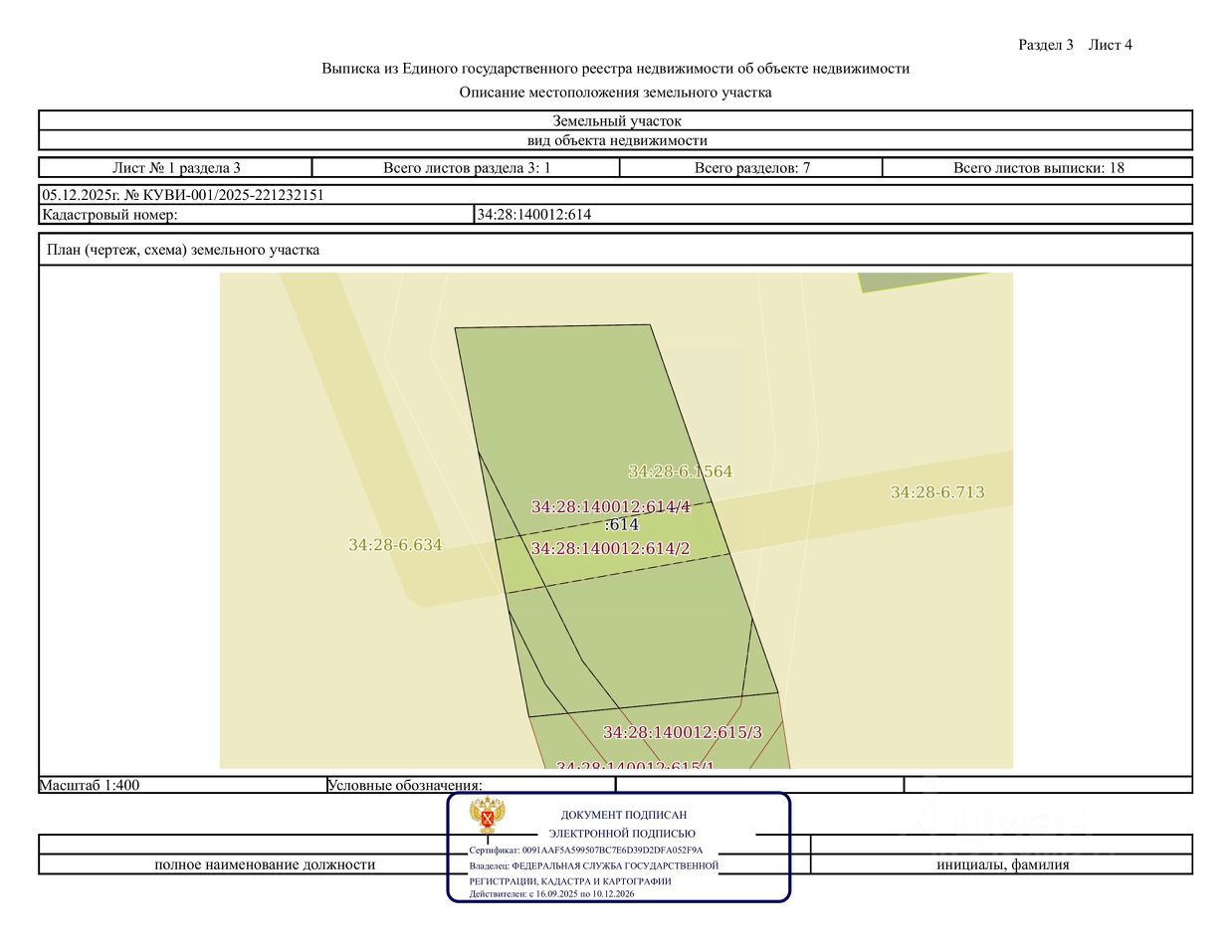Select the 'Всего листов раздела 3: 1' cell
The height and width of the screenshot is (952, 1232).
[x=466, y=167]
